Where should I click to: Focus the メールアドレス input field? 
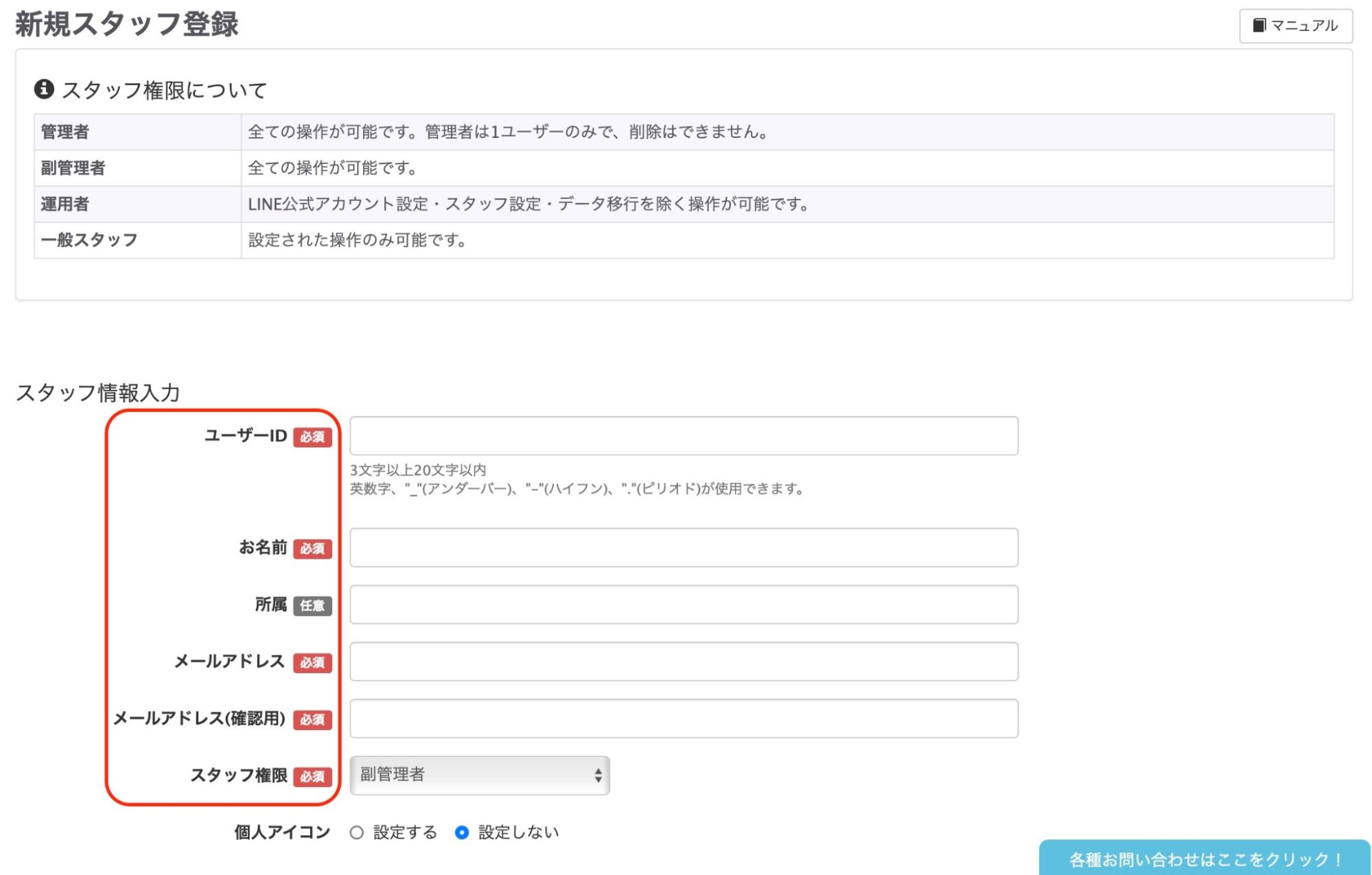pyautogui.click(x=683, y=662)
